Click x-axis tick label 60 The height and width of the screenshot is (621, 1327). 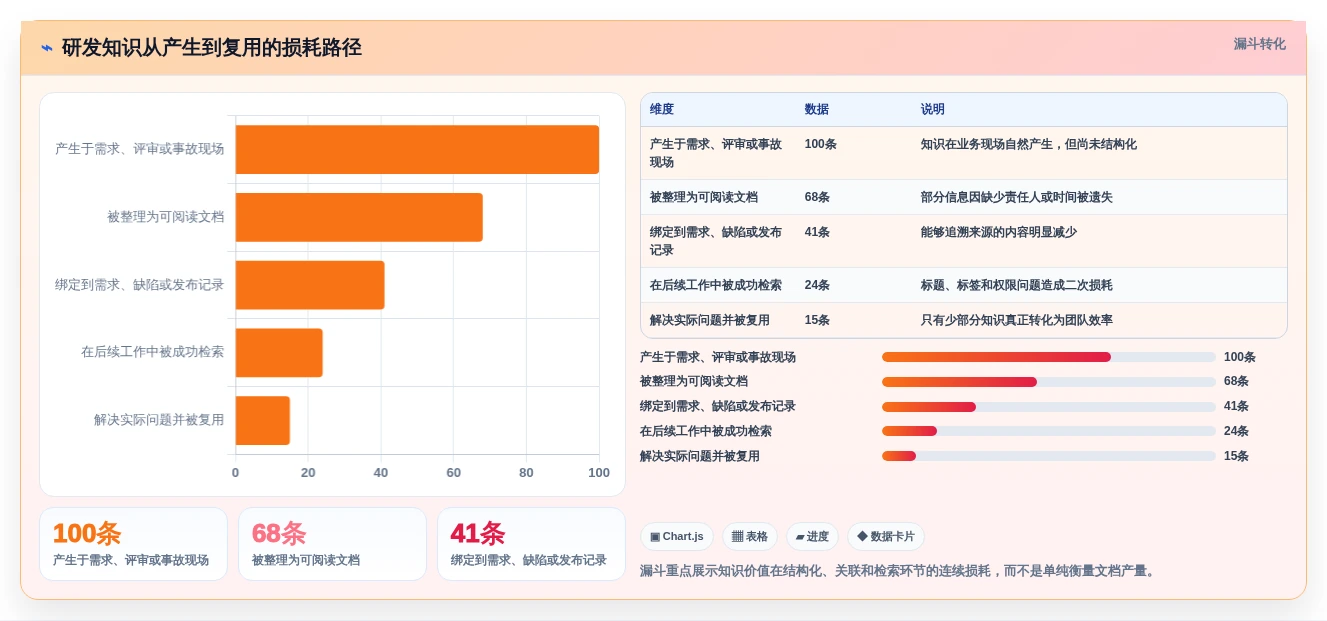(x=454, y=473)
